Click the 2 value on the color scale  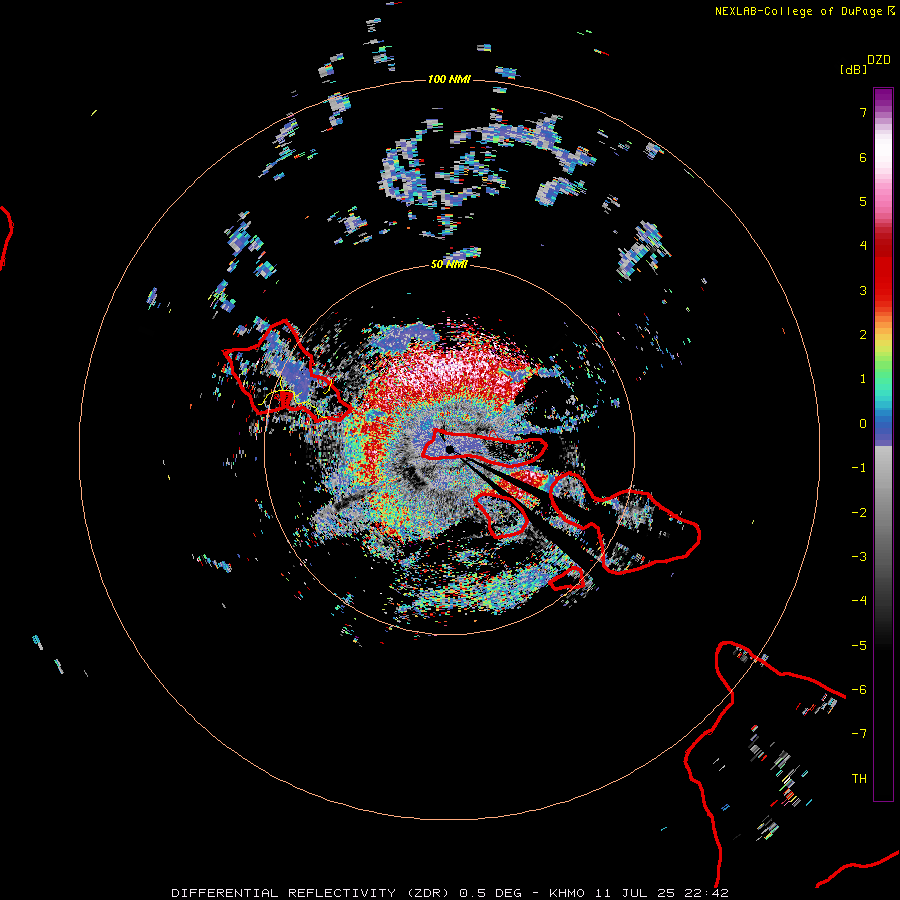click(863, 335)
